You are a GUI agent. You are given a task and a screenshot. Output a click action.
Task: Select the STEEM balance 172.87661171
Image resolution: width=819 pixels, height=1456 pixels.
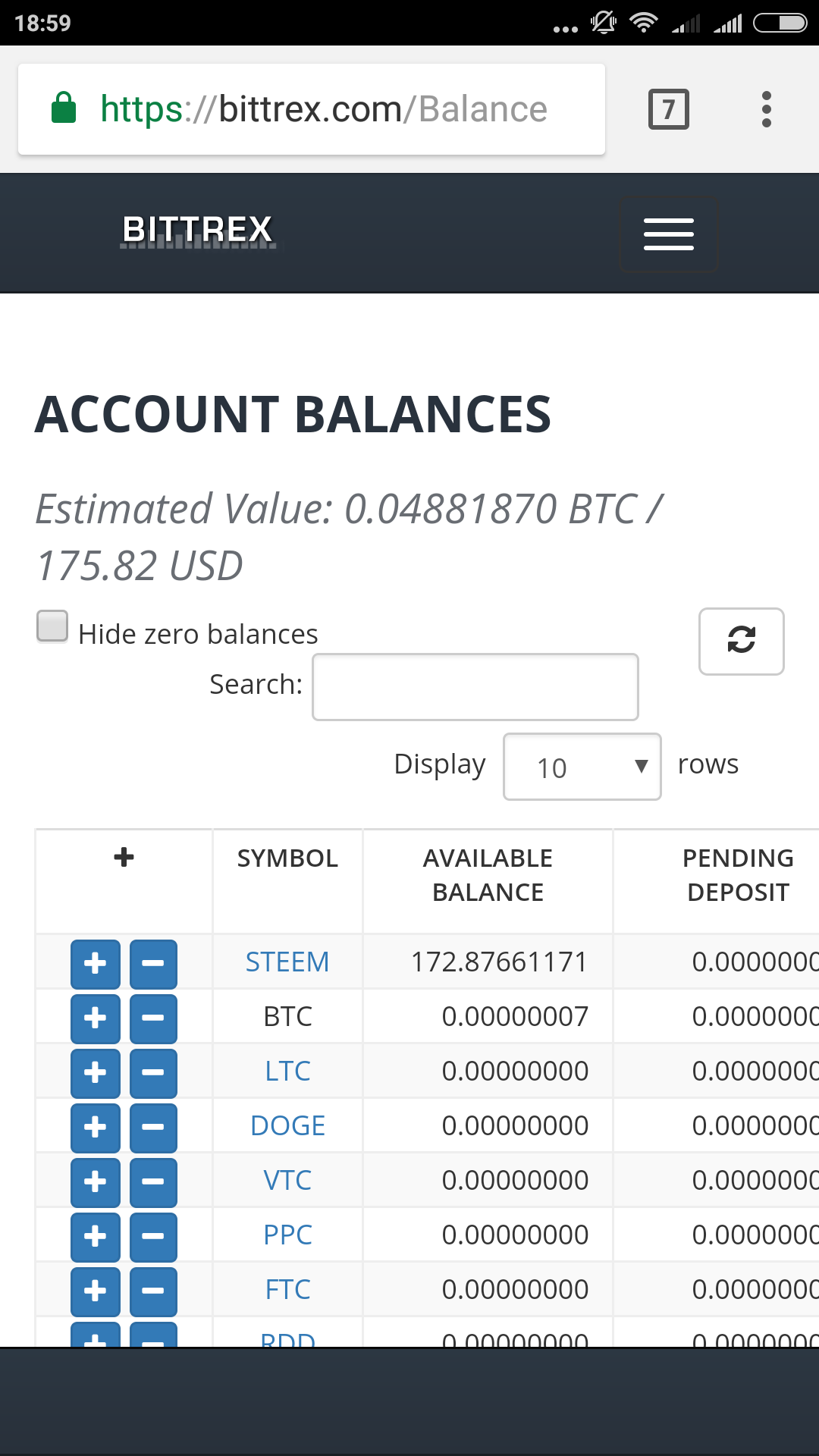(x=499, y=962)
